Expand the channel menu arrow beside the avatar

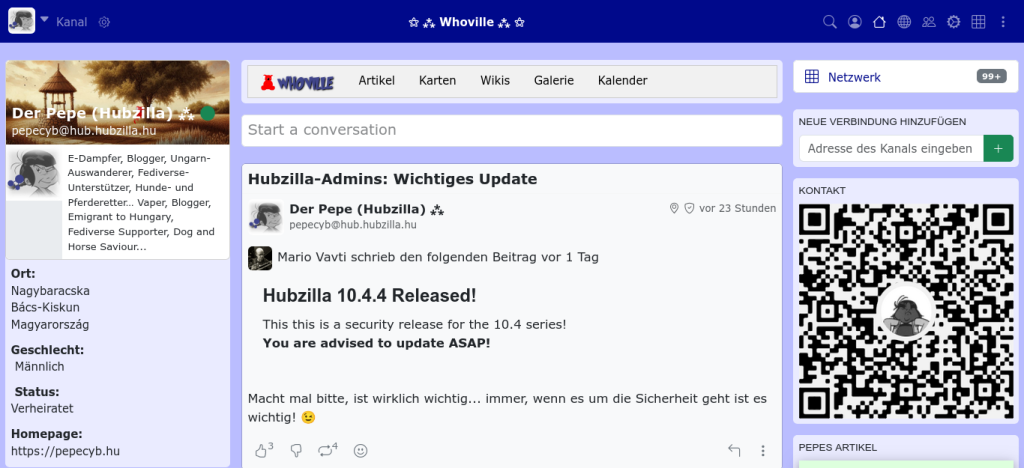(44, 20)
